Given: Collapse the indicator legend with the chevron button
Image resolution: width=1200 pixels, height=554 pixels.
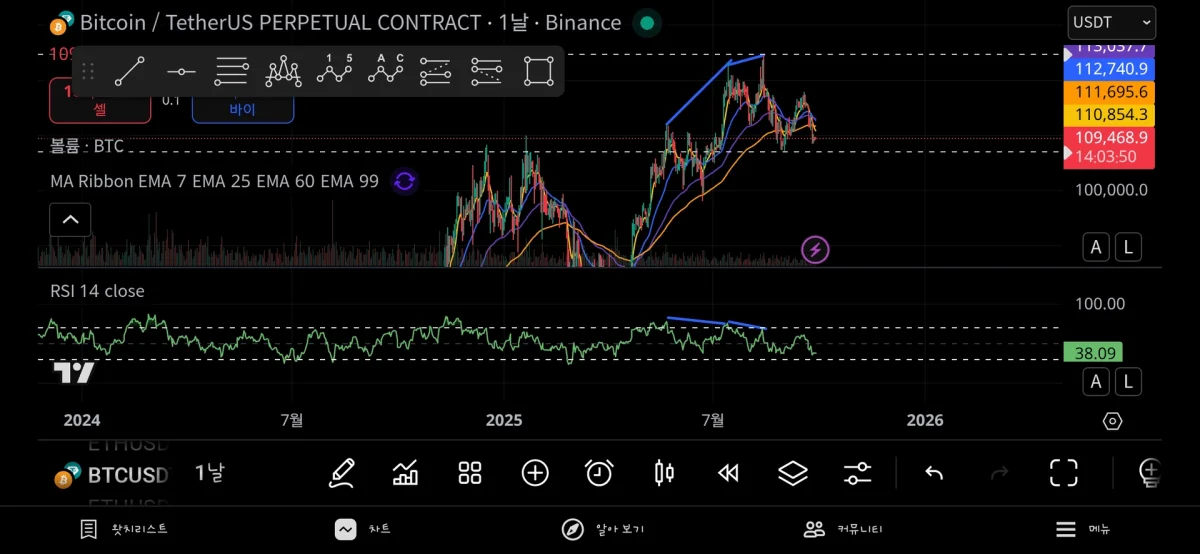Looking at the screenshot, I should [70, 219].
